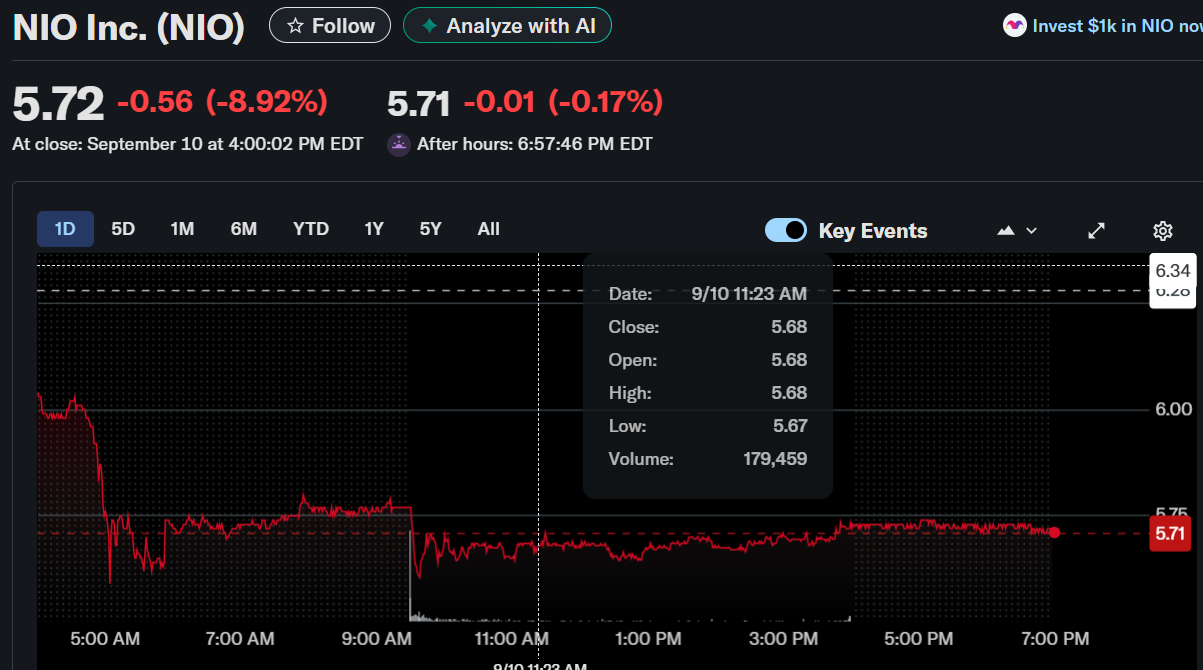
Task: Click the tooltip High value 5.68
Action: (789, 393)
